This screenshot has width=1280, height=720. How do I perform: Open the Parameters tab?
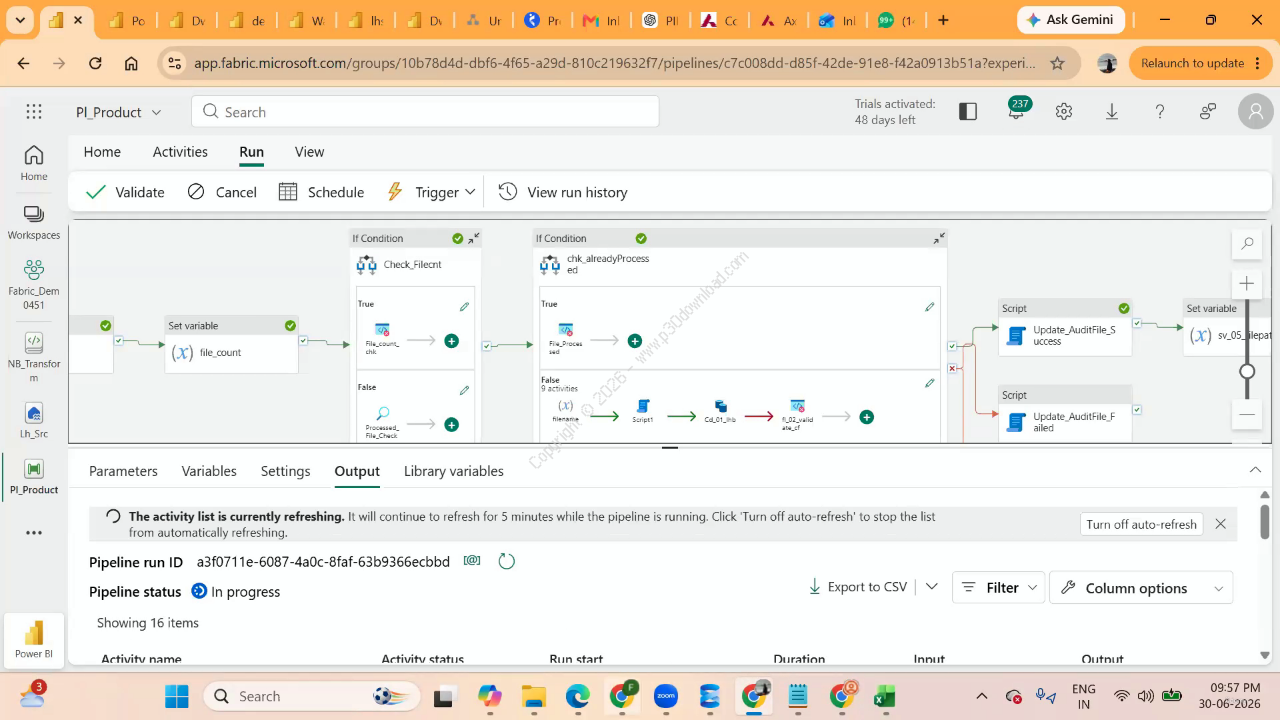(x=123, y=471)
